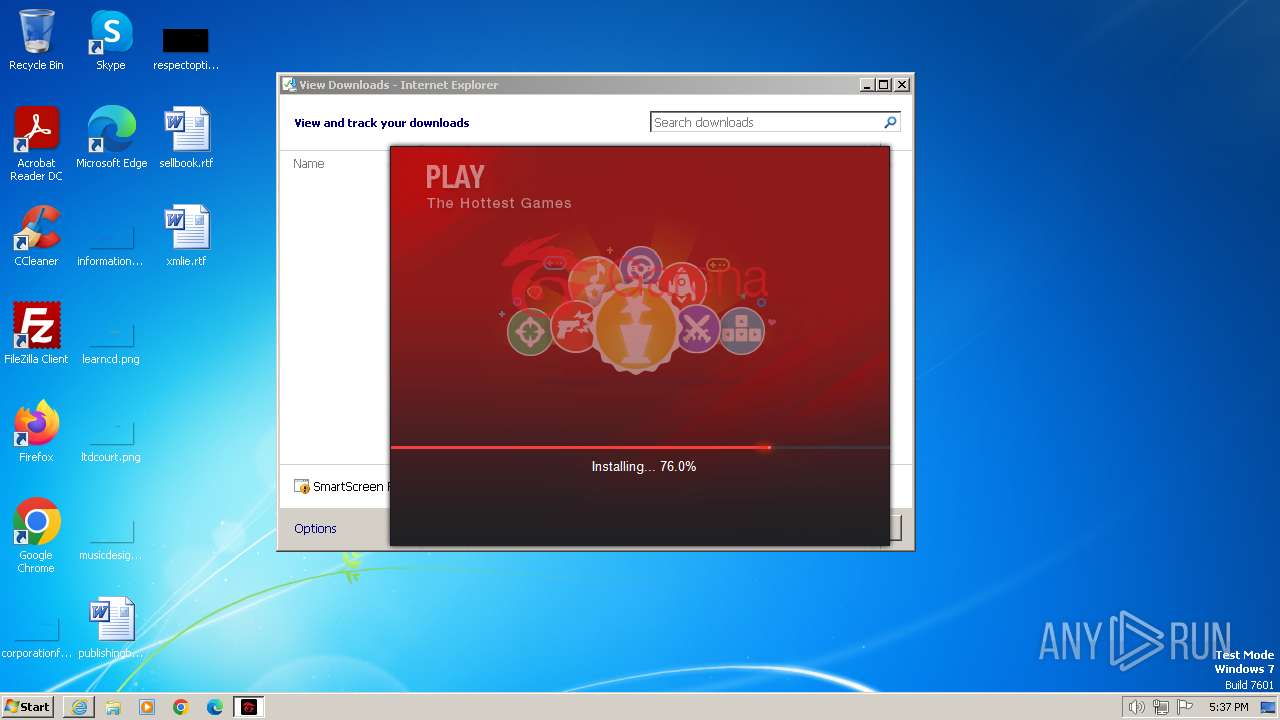This screenshot has height=720, width=1280.
Task: Launch the FileZilla Client shortcut
Action: click(36, 333)
